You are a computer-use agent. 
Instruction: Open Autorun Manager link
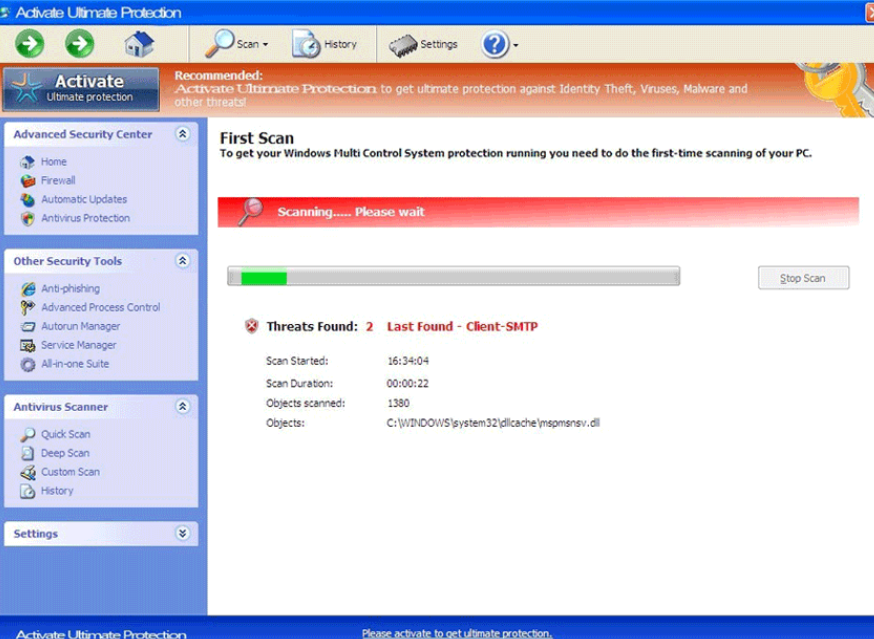pyautogui.click(x=80, y=326)
